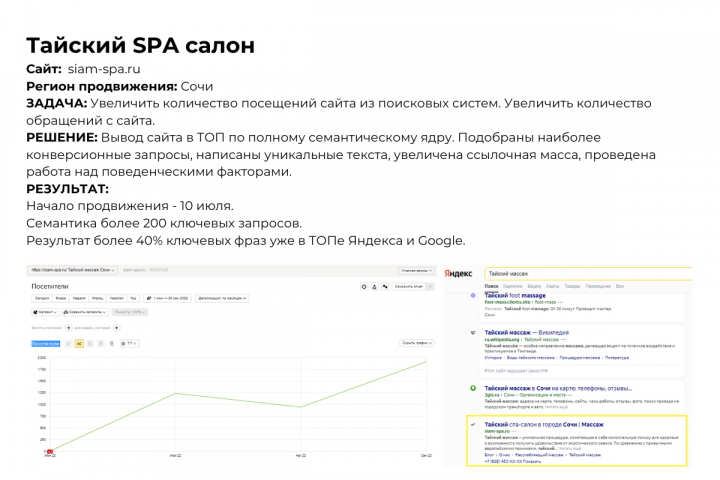720x480 pixels.
Task: Click the 'Тайский SPA салон' slide heading
Action: [x=141, y=45]
